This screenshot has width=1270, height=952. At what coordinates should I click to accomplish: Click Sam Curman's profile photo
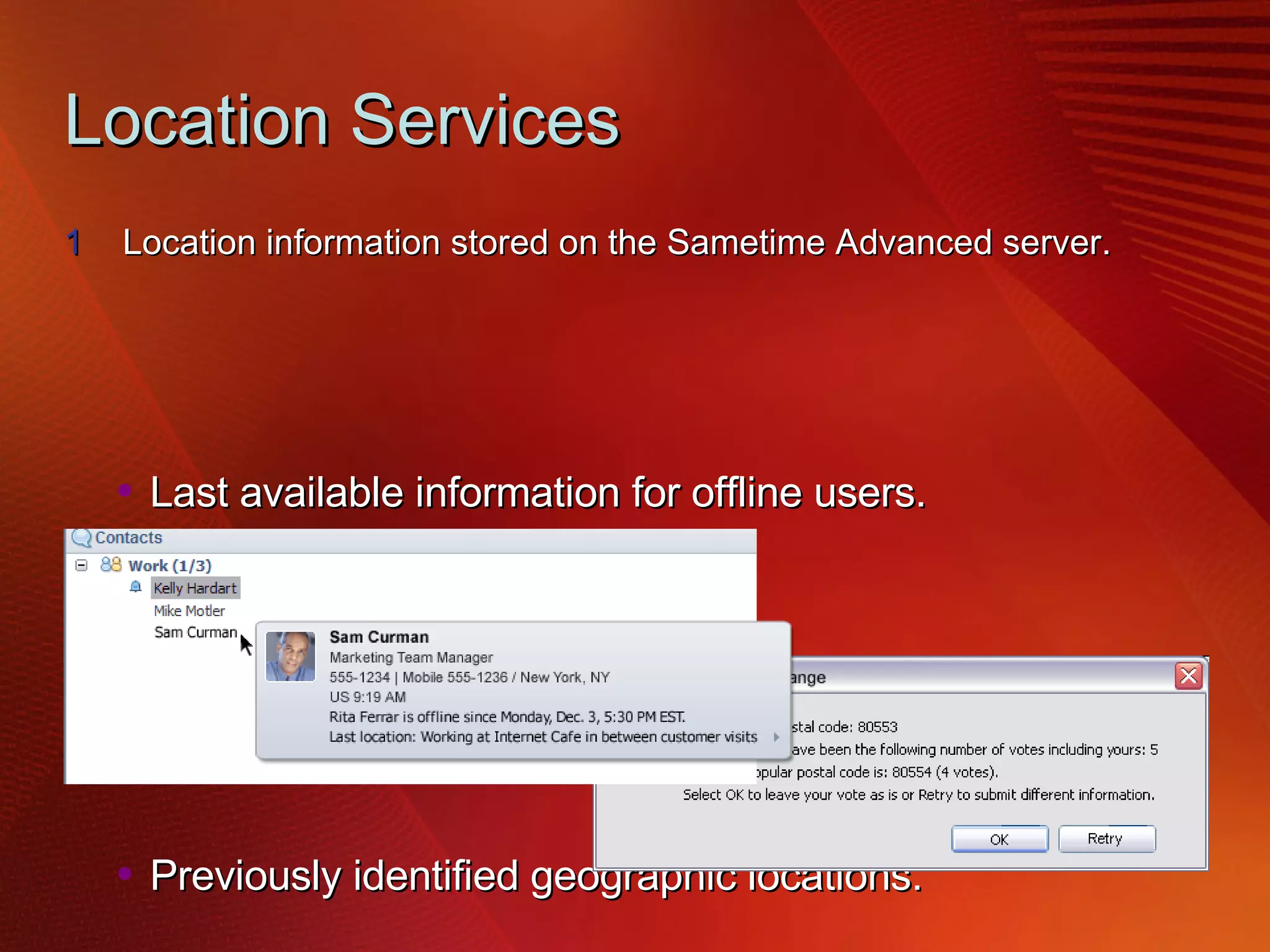(290, 656)
